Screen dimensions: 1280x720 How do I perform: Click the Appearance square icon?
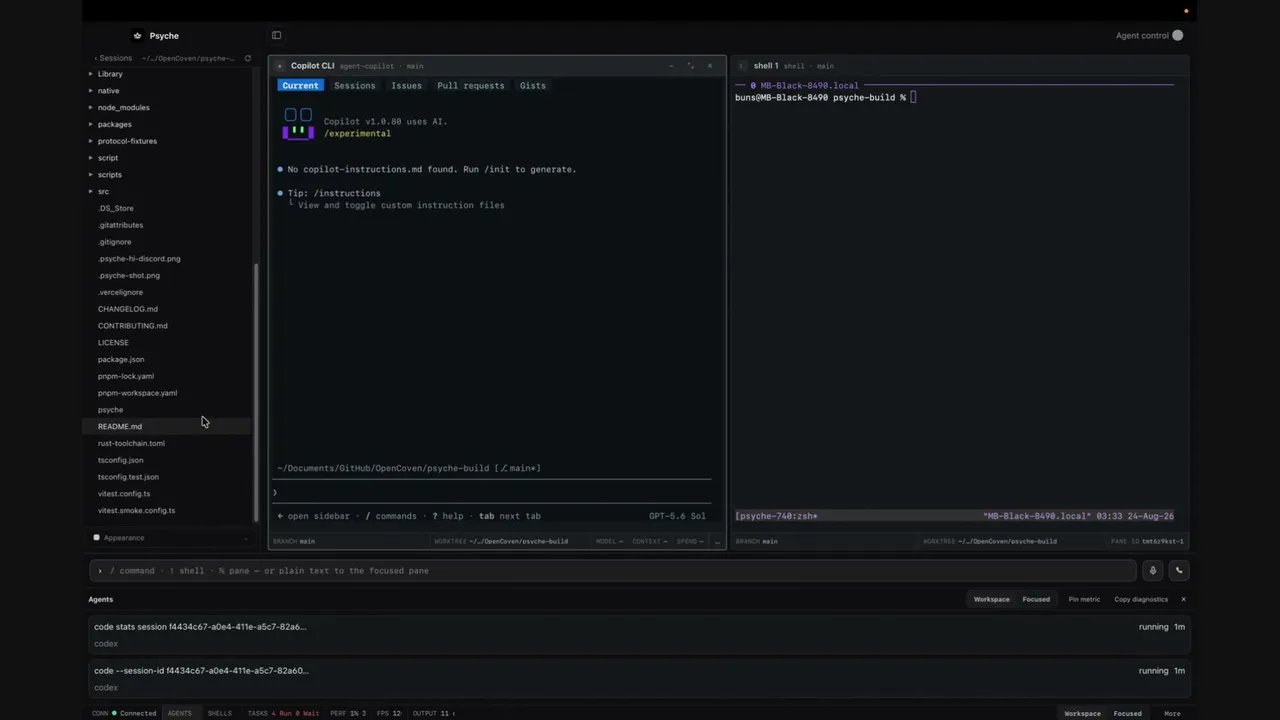pos(96,538)
